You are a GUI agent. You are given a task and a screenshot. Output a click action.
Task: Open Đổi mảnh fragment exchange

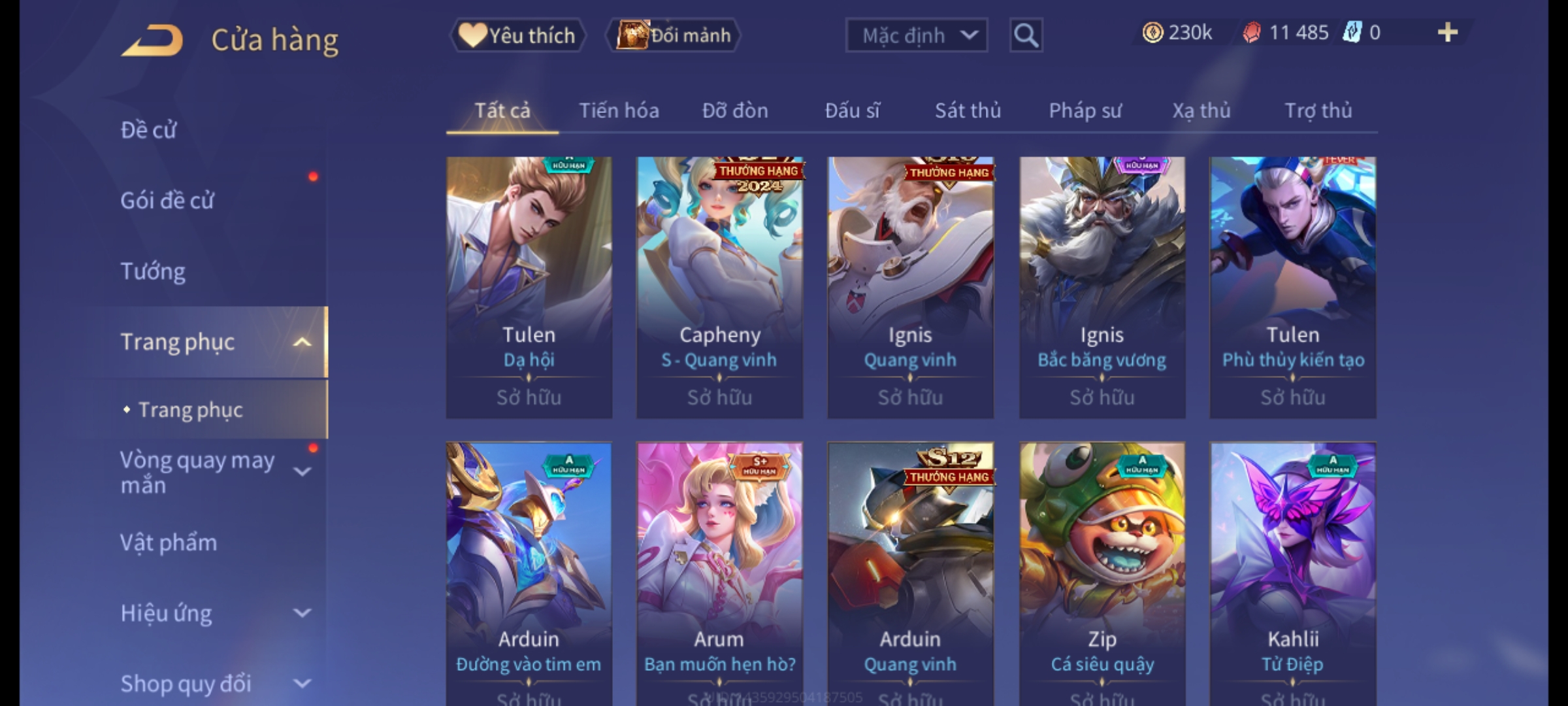[674, 35]
